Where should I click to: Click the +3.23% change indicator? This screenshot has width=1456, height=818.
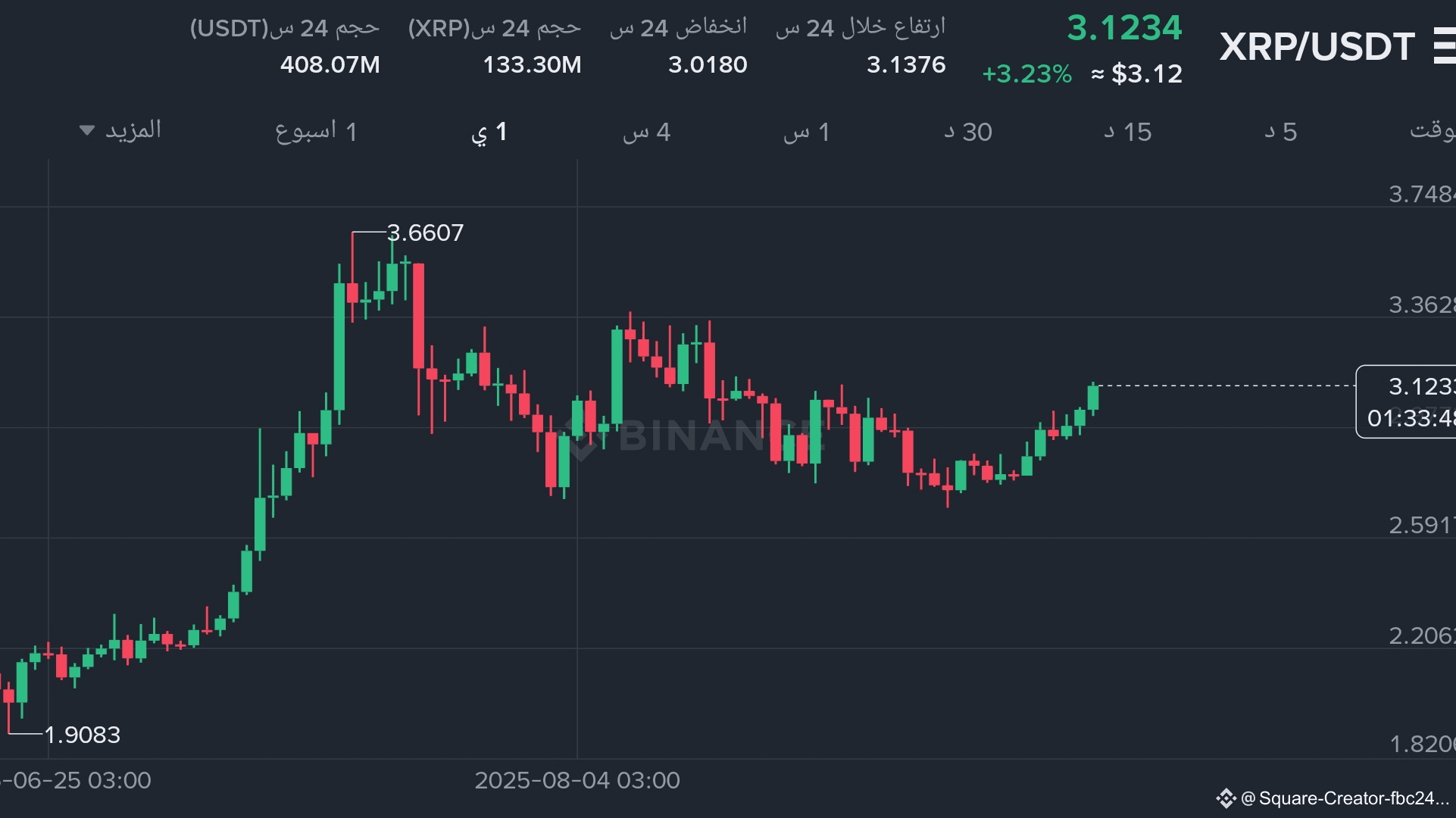(x=1026, y=74)
